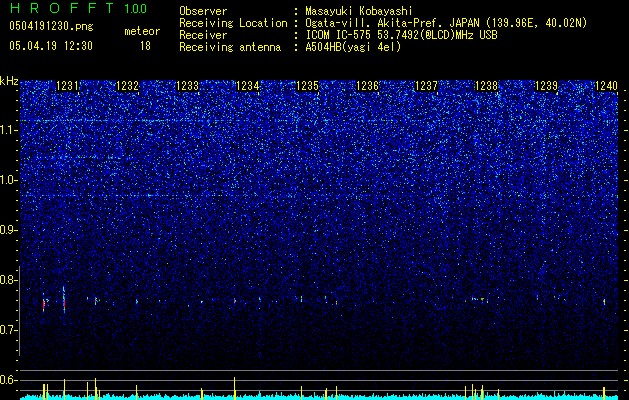Click the 1231 time marker
Image resolution: width=629 pixels, height=400 pixels.
click(x=67, y=86)
